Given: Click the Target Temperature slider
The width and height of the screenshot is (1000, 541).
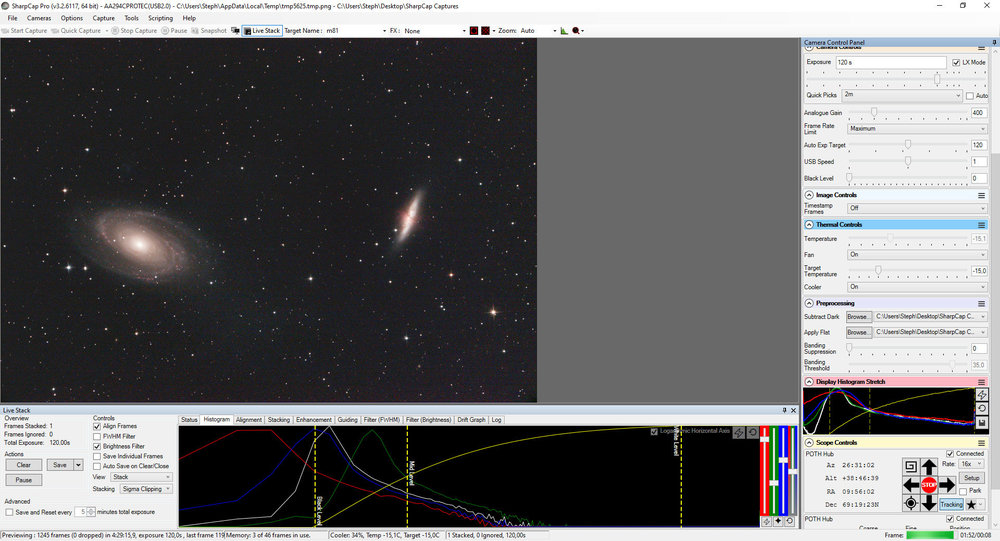Looking at the screenshot, I should 908,271.
